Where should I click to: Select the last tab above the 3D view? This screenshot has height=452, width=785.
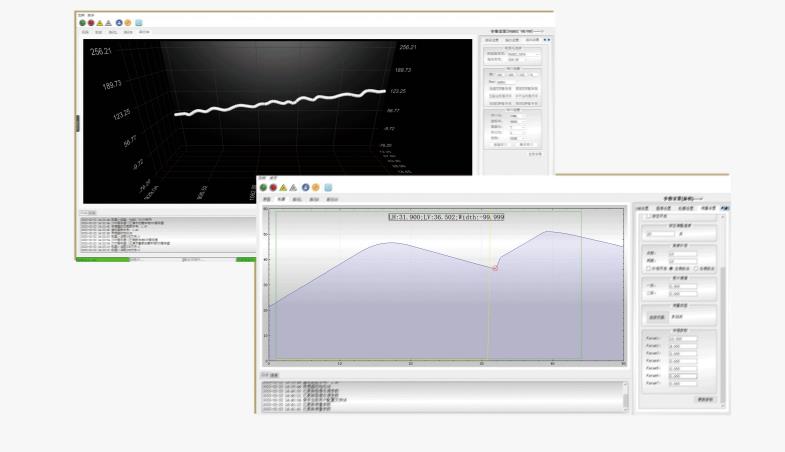pos(144,33)
